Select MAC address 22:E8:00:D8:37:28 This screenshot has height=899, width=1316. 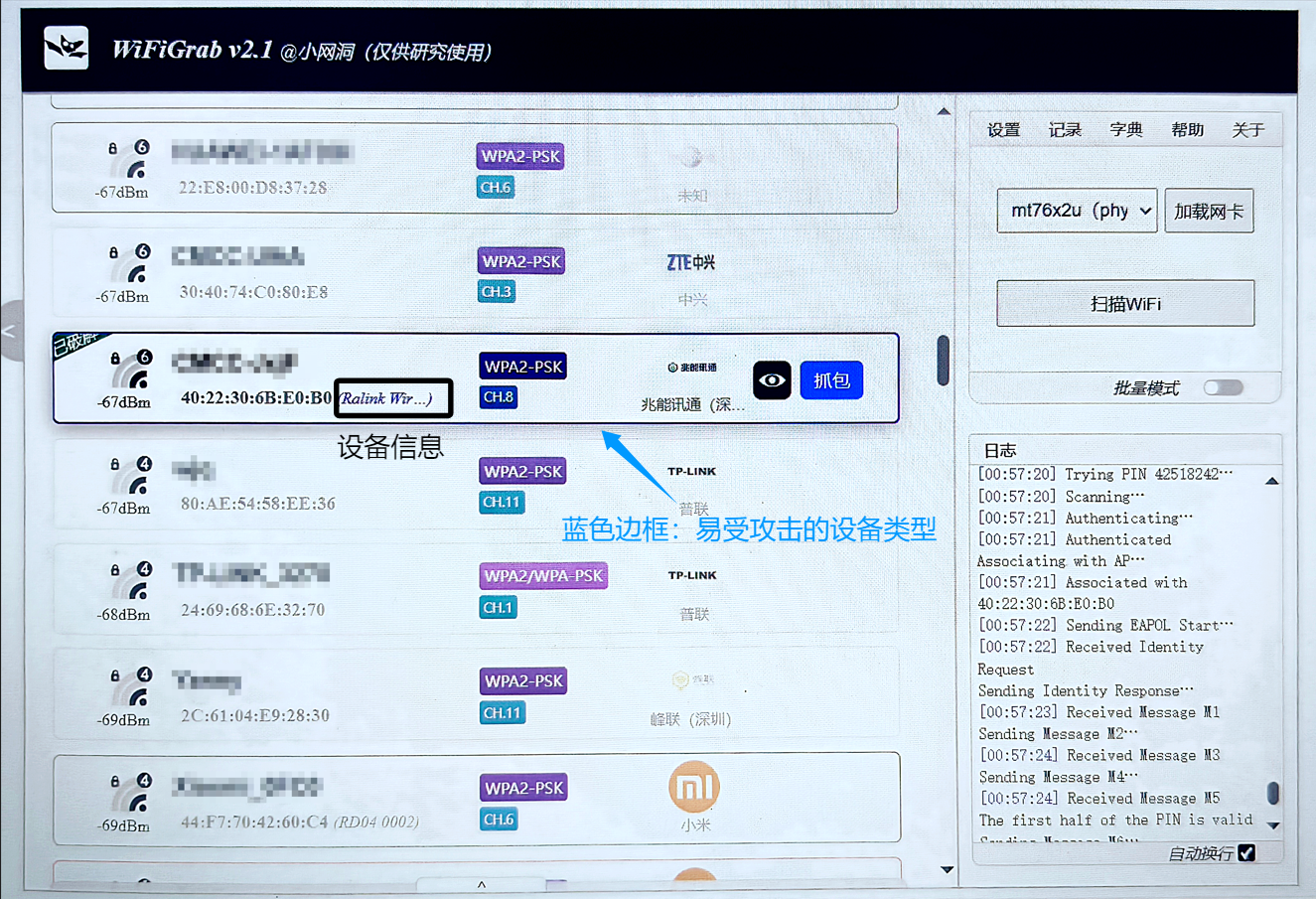[x=253, y=188]
